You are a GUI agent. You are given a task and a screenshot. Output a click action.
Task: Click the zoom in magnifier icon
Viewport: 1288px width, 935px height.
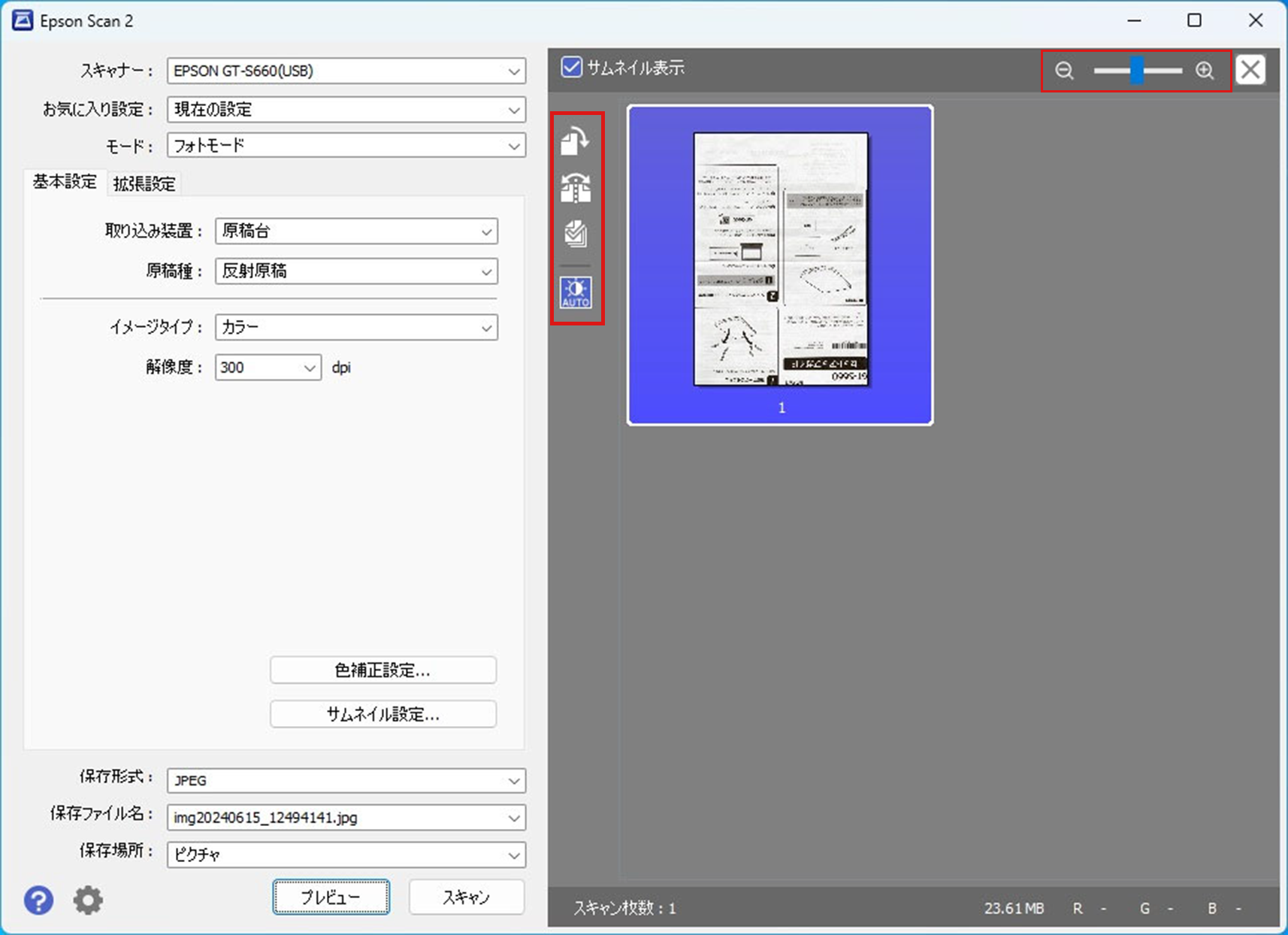click(1205, 71)
